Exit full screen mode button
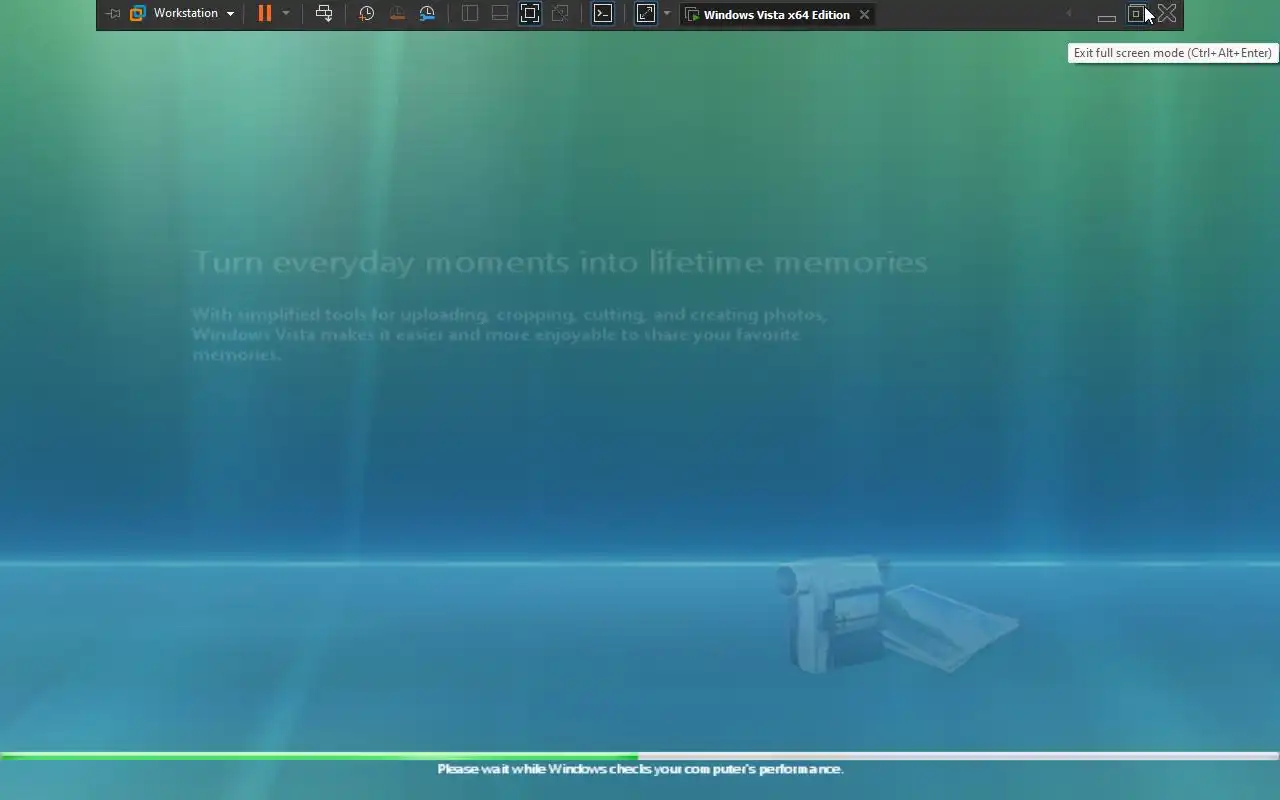The height and width of the screenshot is (800, 1280). [1136, 14]
